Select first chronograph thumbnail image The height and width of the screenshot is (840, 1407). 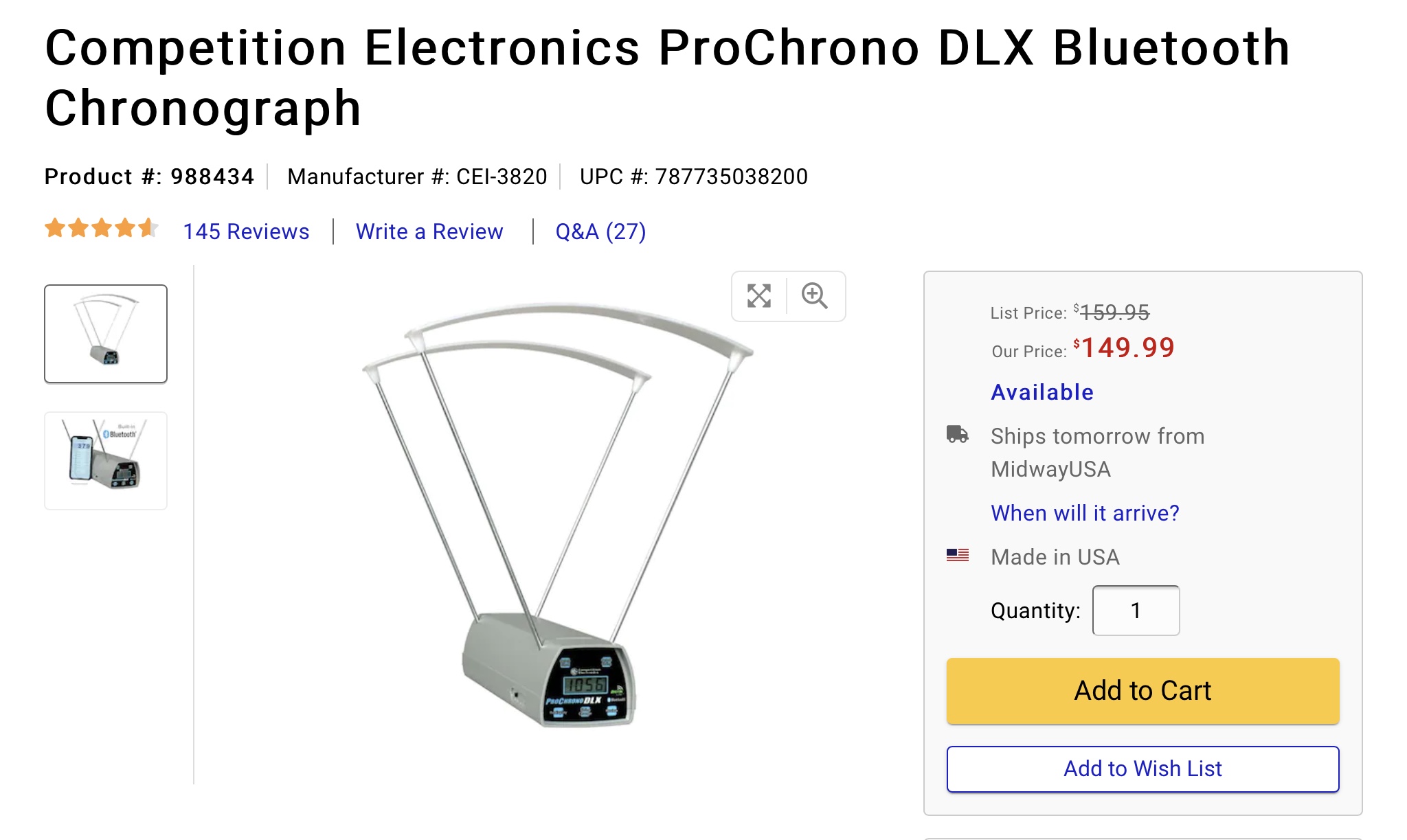pos(106,334)
